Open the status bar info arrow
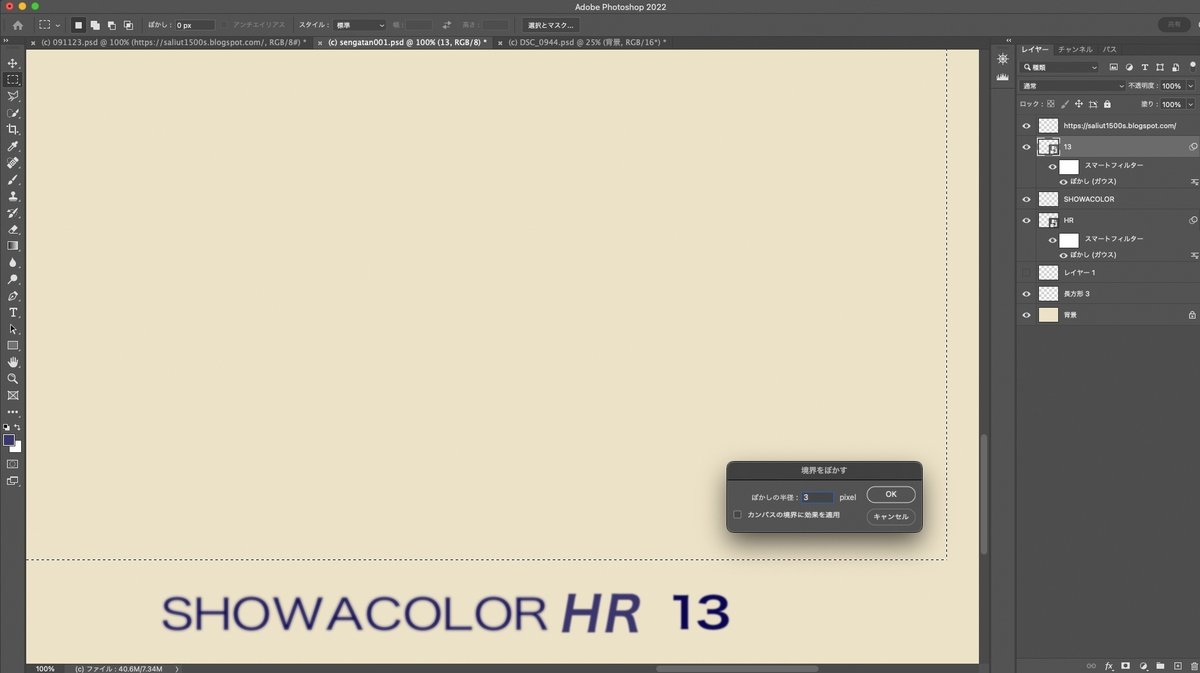Viewport: 1200px width, 673px height. [x=178, y=668]
